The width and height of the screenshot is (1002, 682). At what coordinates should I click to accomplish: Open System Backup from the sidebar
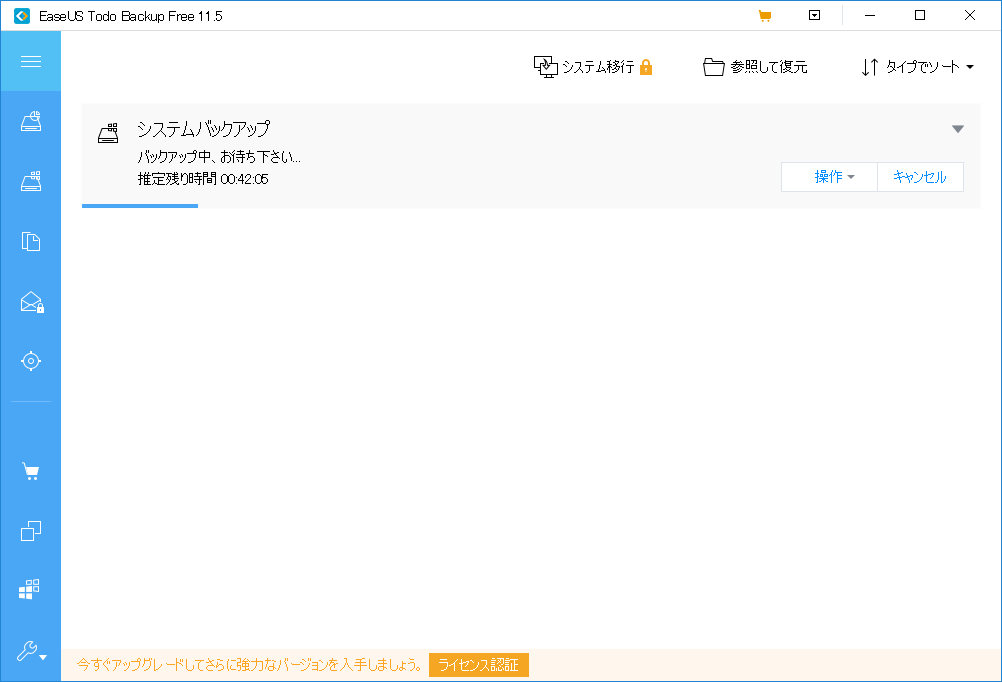pos(31,181)
